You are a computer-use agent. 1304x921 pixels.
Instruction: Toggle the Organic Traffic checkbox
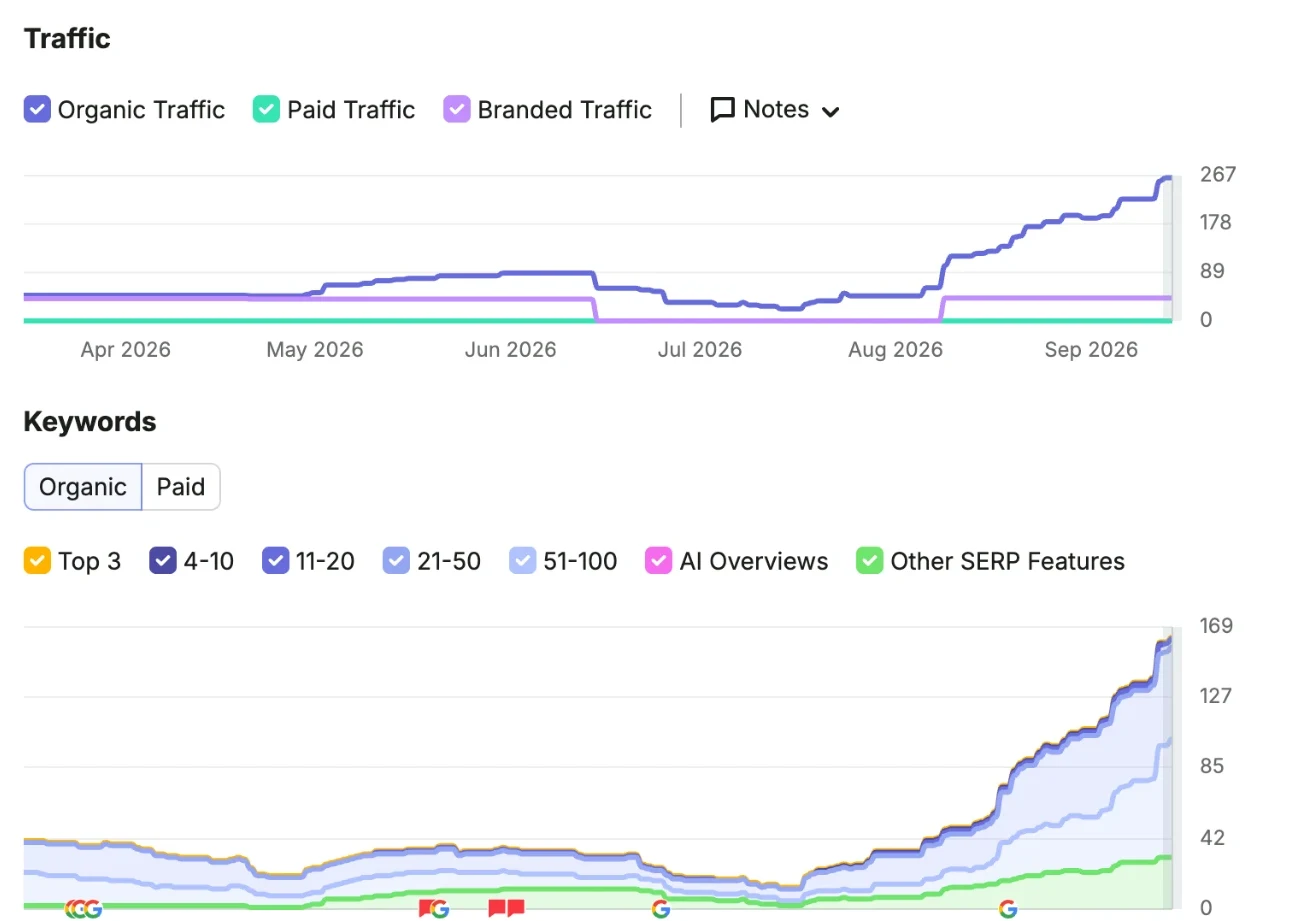[37, 109]
